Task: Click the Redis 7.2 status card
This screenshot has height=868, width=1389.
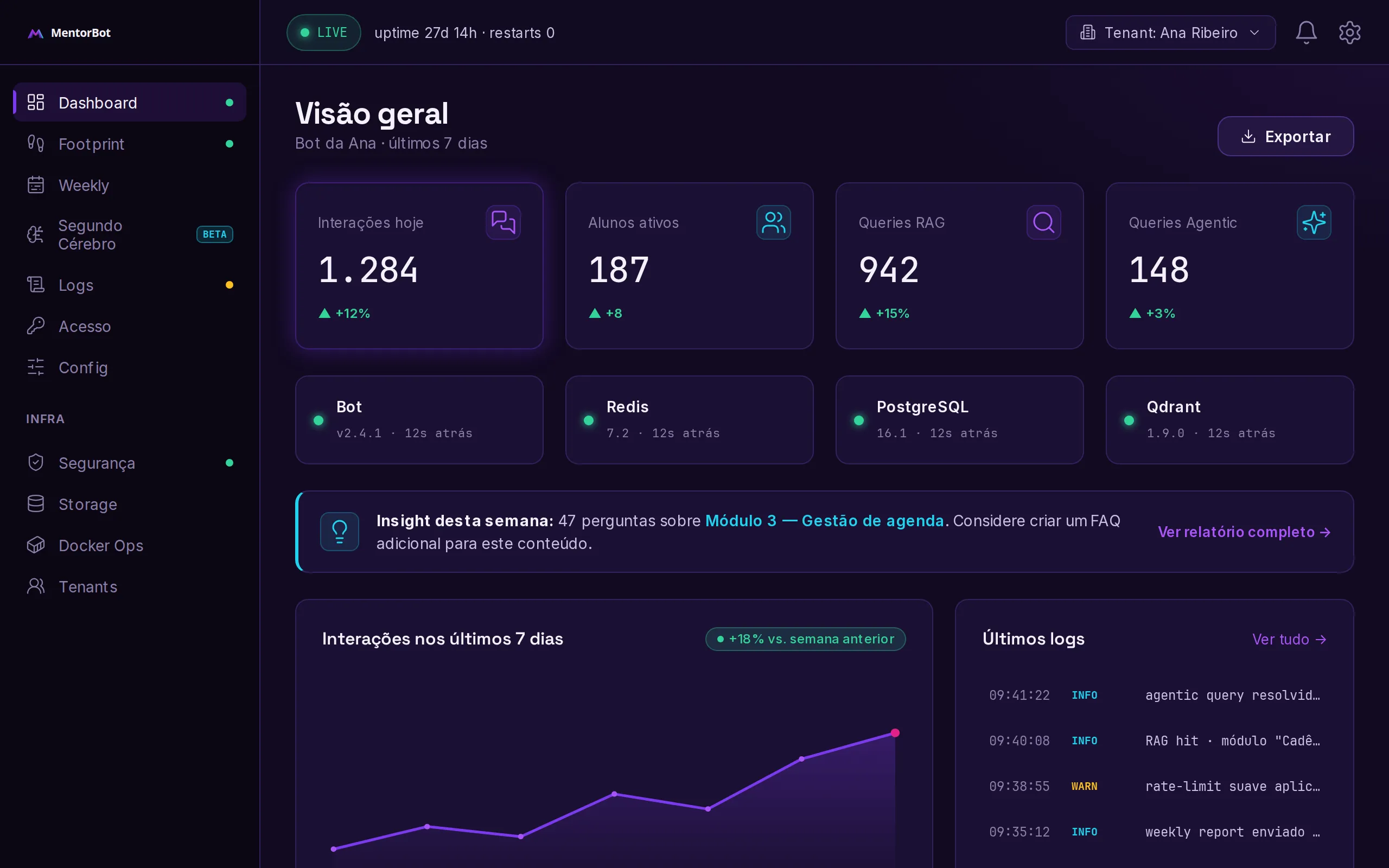Action: [x=689, y=420]
